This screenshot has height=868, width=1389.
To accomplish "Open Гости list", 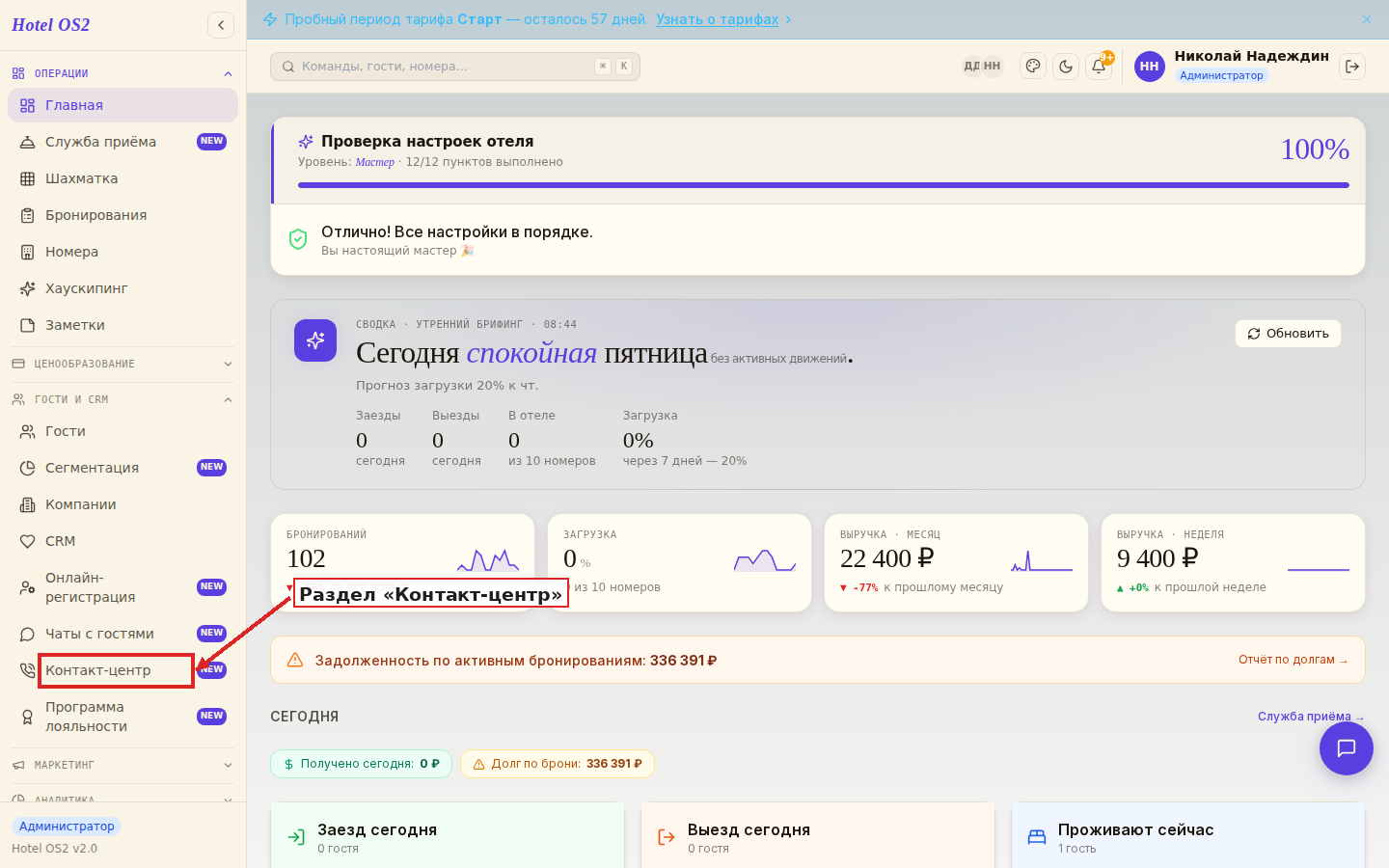I will pyautogui.click(x=123, y=431).
